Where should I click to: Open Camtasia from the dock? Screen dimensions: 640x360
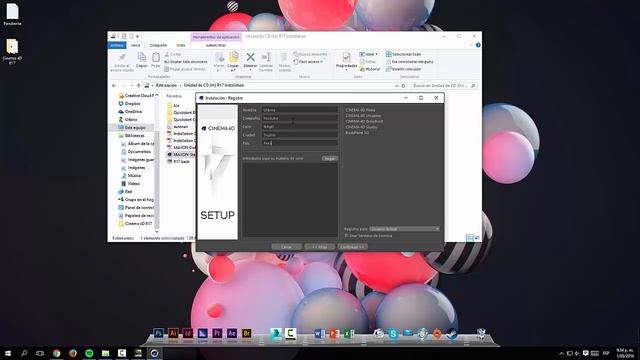tap(290, 333)
